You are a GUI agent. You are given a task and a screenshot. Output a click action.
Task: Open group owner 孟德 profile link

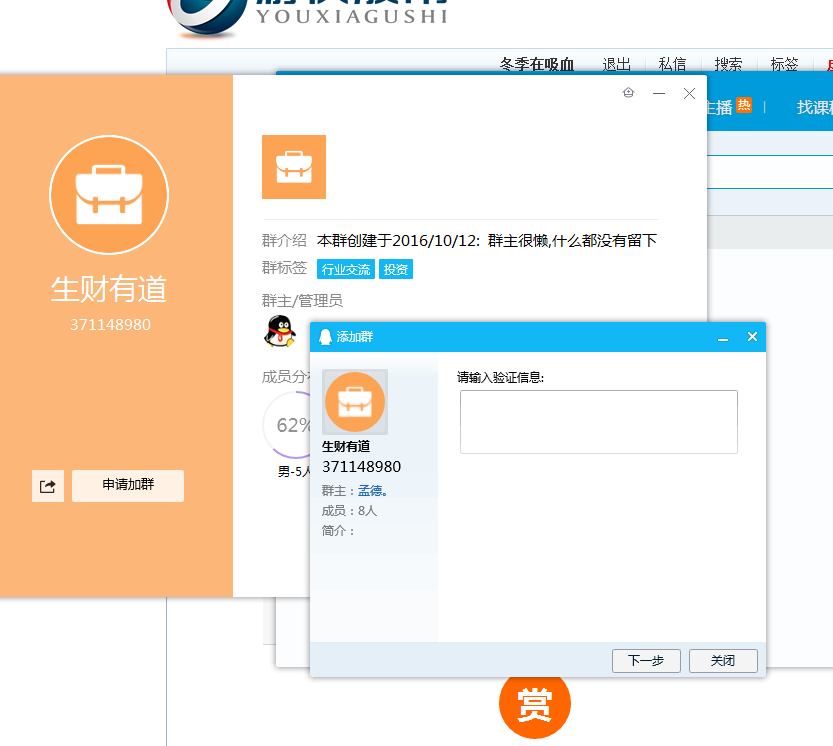(x=372, y=491)
